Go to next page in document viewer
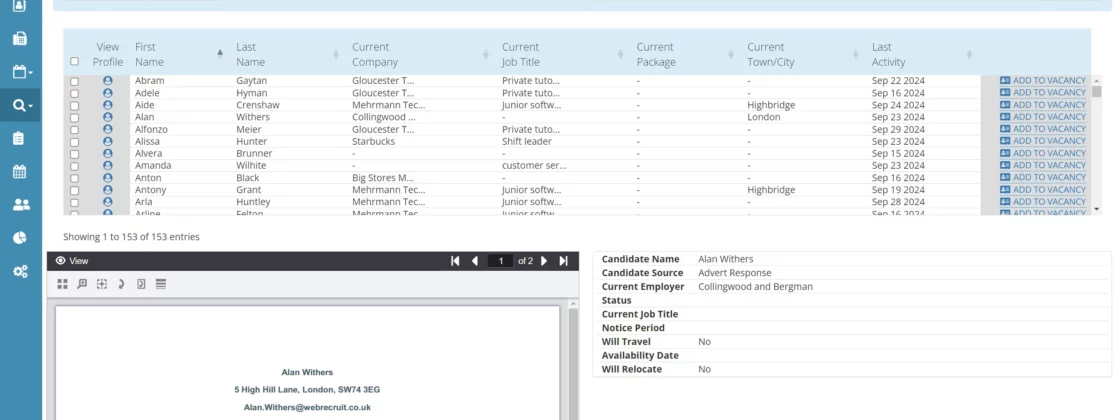Screen dimensions: 1120x420 pyautogui.click(x=544, y=261)
